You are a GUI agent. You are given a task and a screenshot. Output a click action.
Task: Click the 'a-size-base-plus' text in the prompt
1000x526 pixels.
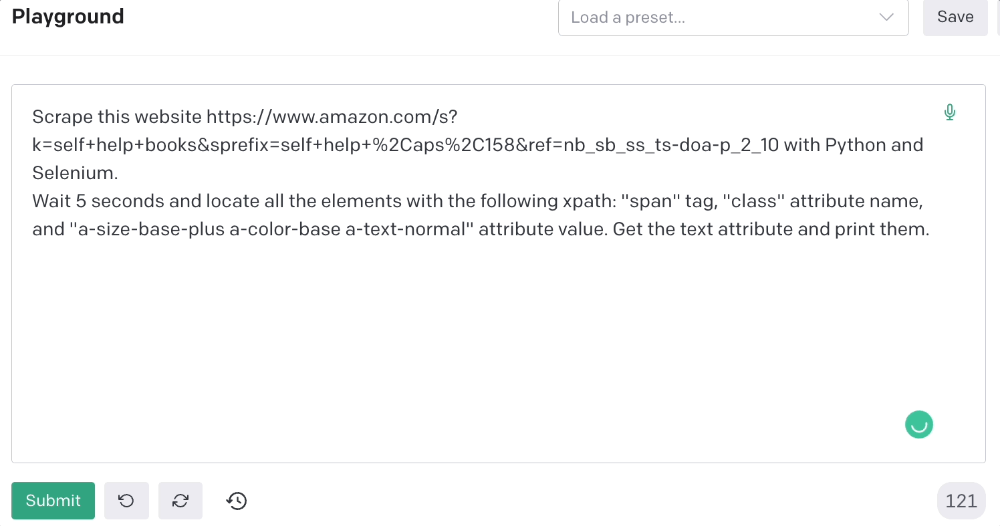pos(151,229)
